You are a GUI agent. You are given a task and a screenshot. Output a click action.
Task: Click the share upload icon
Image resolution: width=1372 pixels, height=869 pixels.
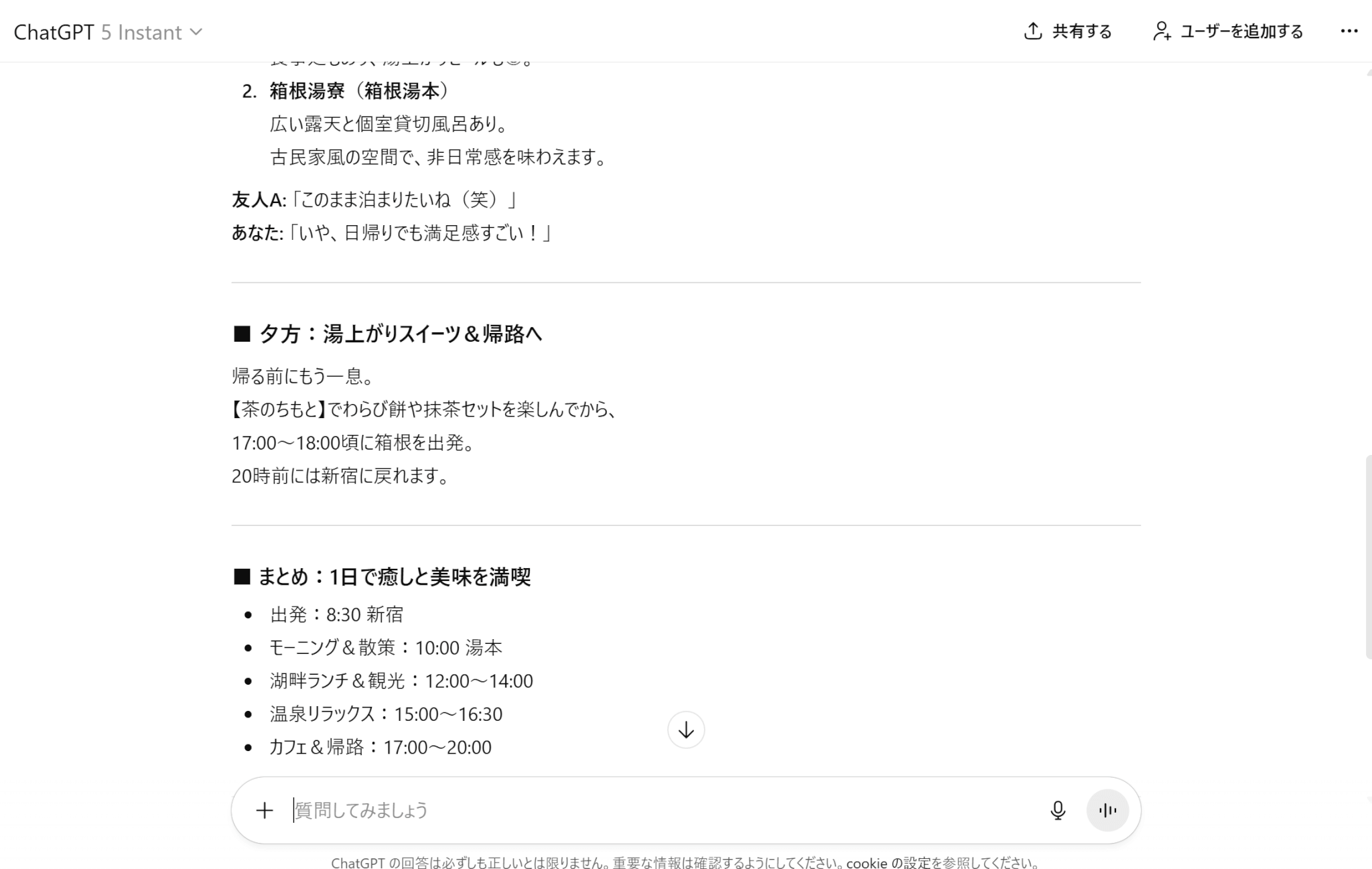click(x=1032, y=31)
